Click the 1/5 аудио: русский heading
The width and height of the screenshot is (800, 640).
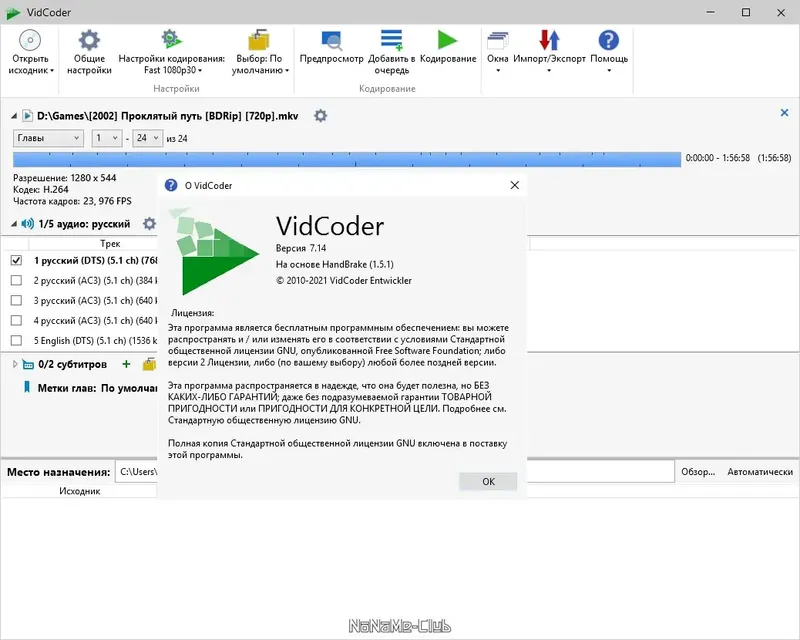tap(84, 224)
